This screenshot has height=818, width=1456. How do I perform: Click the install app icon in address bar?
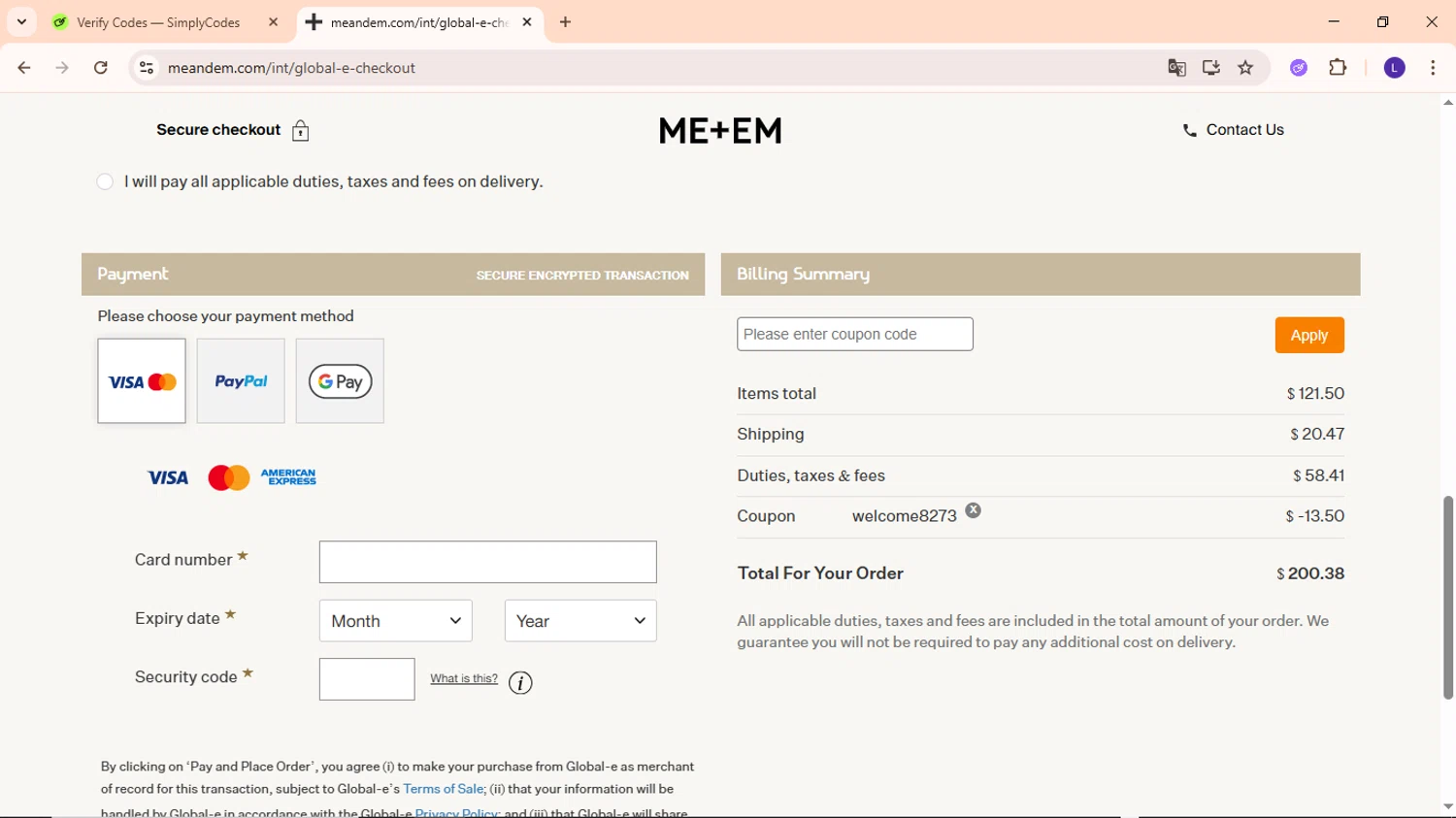(1211, 68)
